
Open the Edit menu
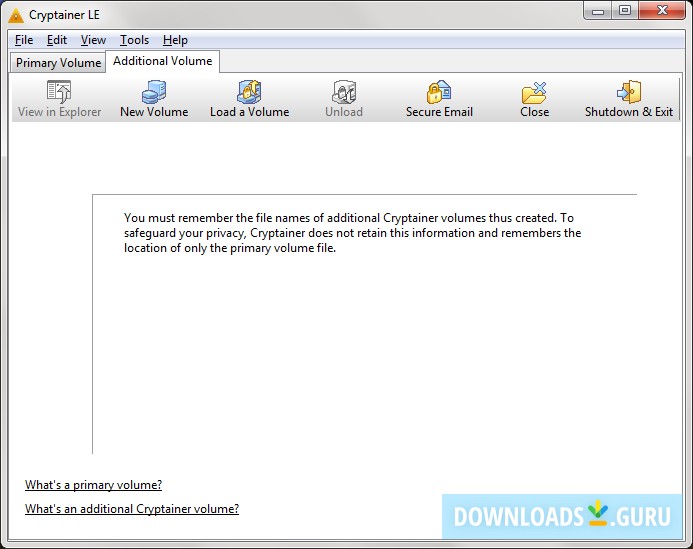click(57, 40)
